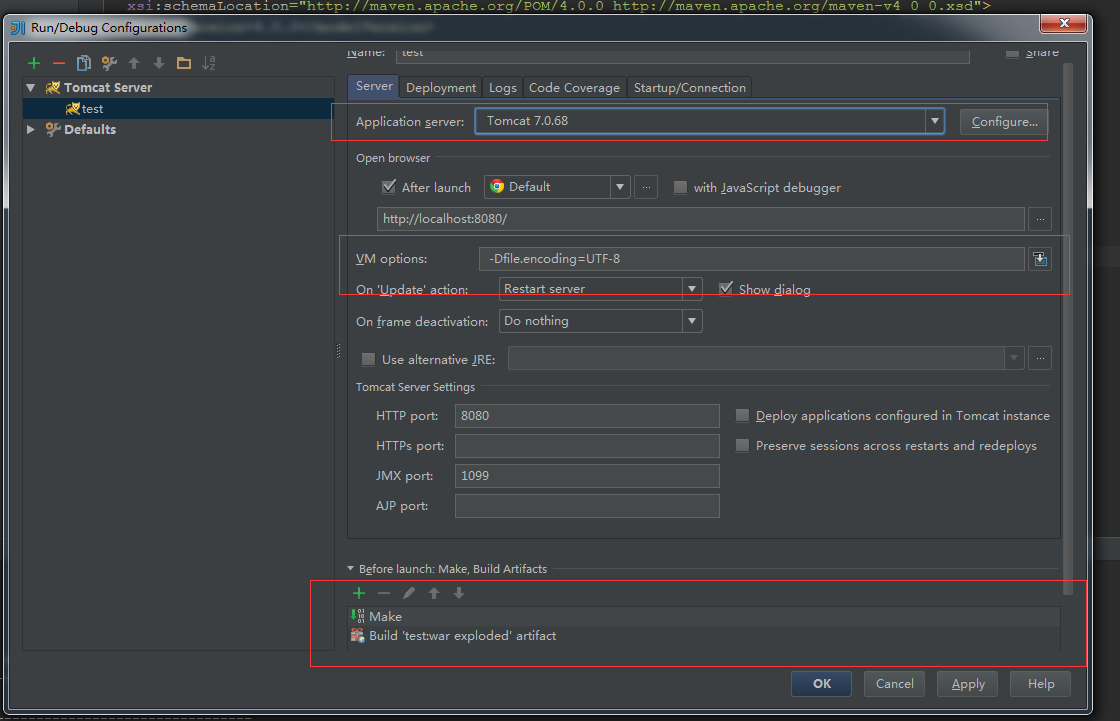Image resolution: width=1120 pixels, height=721 pixels.
Task: Toggle After launch checkbox
Action: point(389,187)
